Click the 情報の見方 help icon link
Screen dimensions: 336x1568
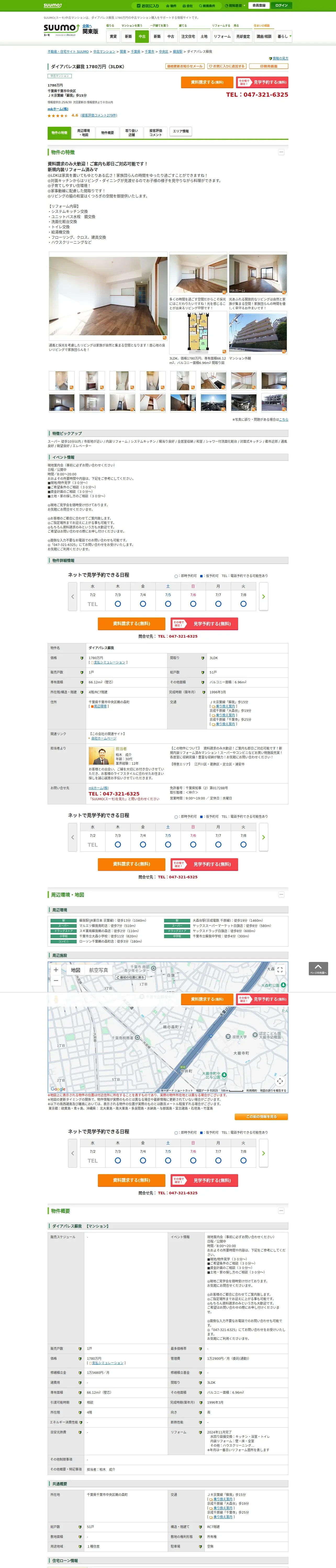coord(279,59)
